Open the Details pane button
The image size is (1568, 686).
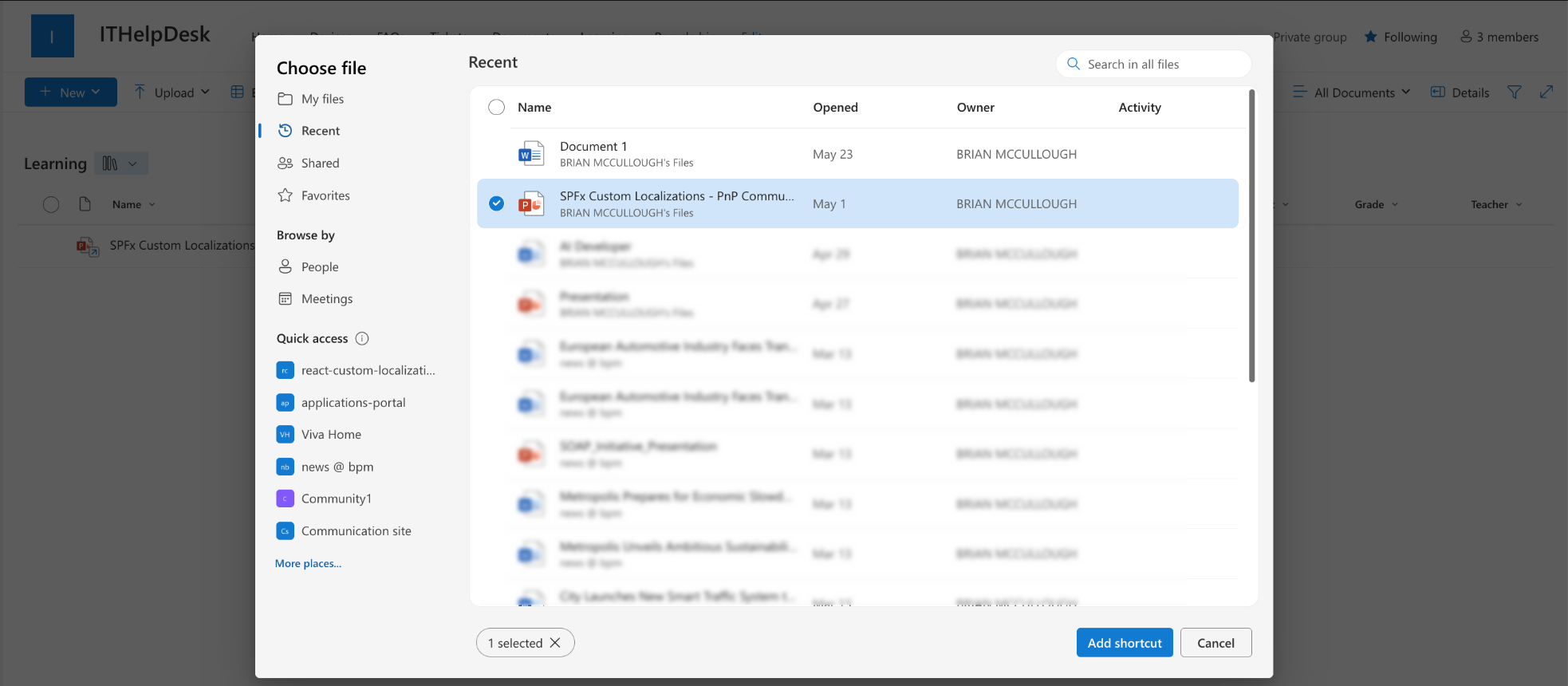(1460, 92)
